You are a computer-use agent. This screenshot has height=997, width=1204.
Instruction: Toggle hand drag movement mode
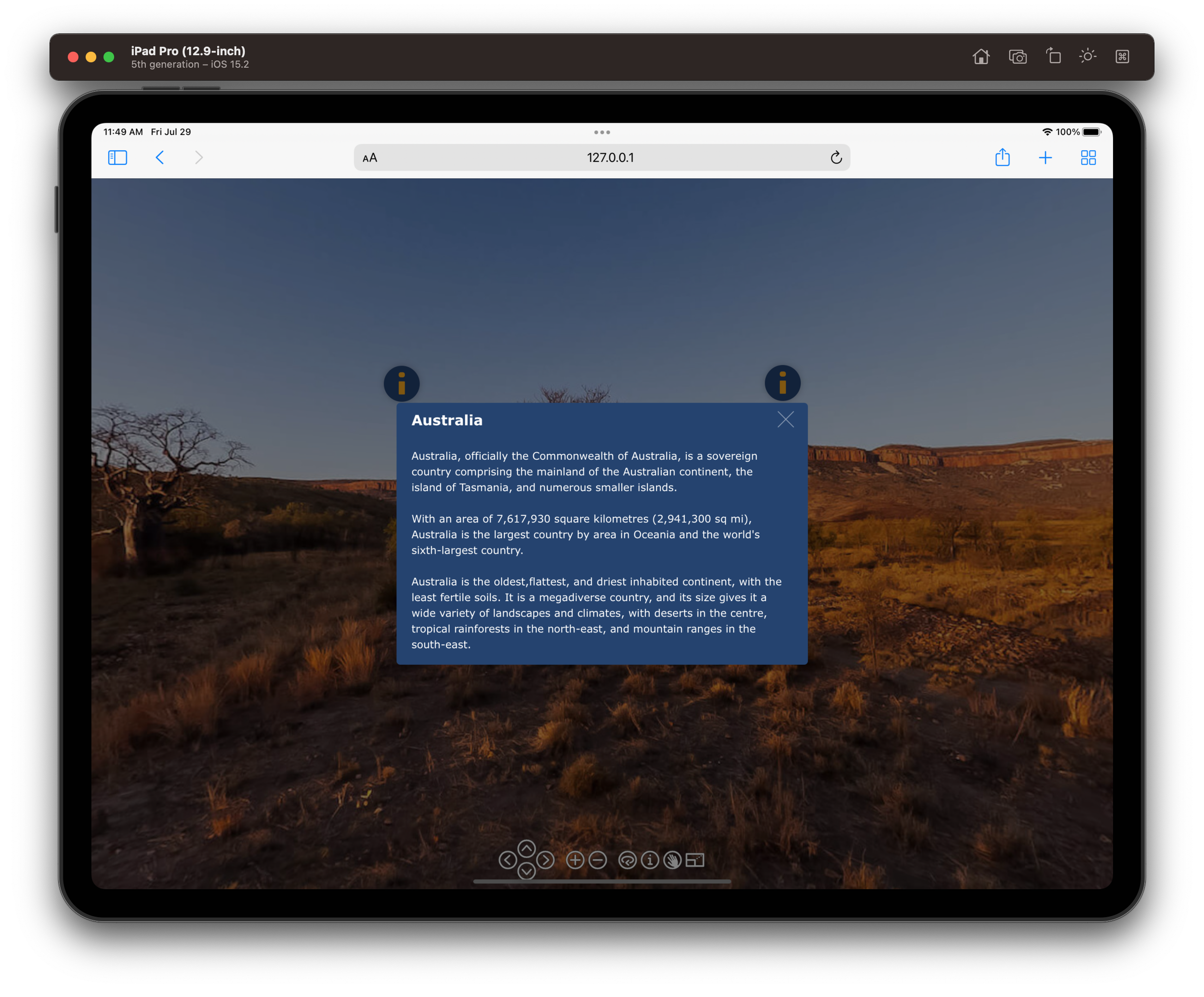coord(672,860)
